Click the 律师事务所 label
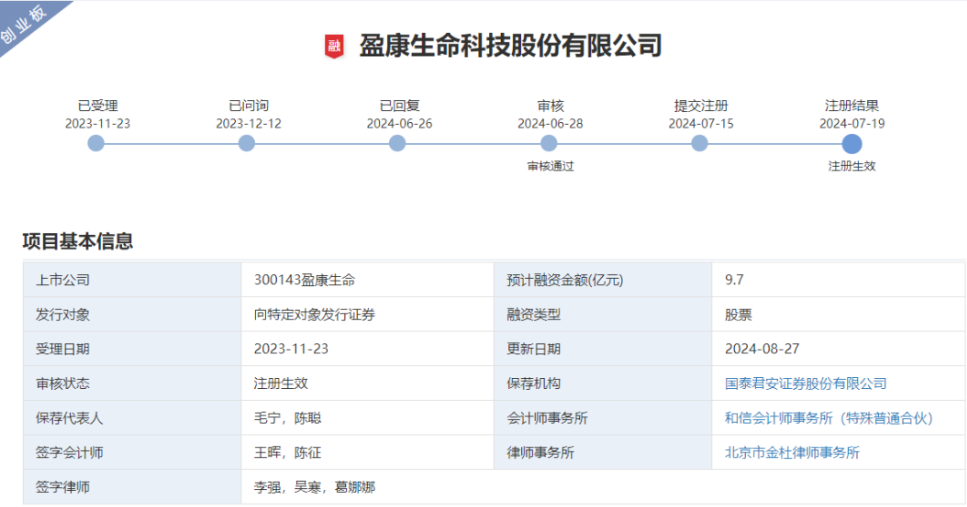967x507 pixels. point(540,453)
